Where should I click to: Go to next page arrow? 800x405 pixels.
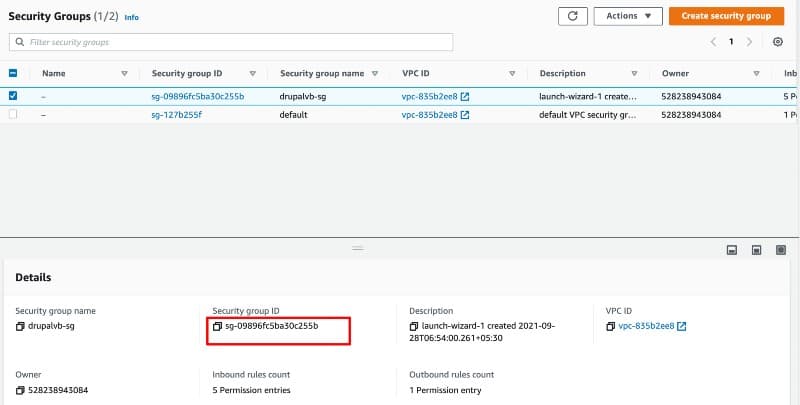(750, 42)
